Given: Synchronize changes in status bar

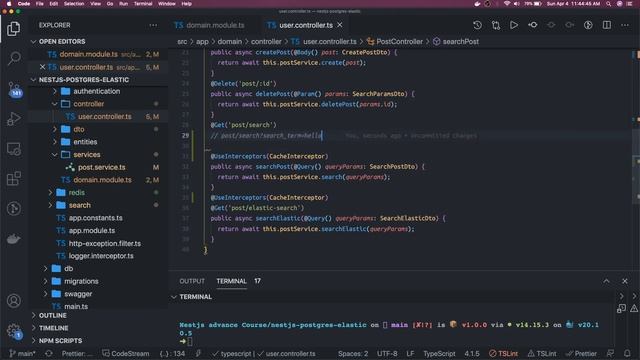Looking at the screenshot, I should point(49,353).
